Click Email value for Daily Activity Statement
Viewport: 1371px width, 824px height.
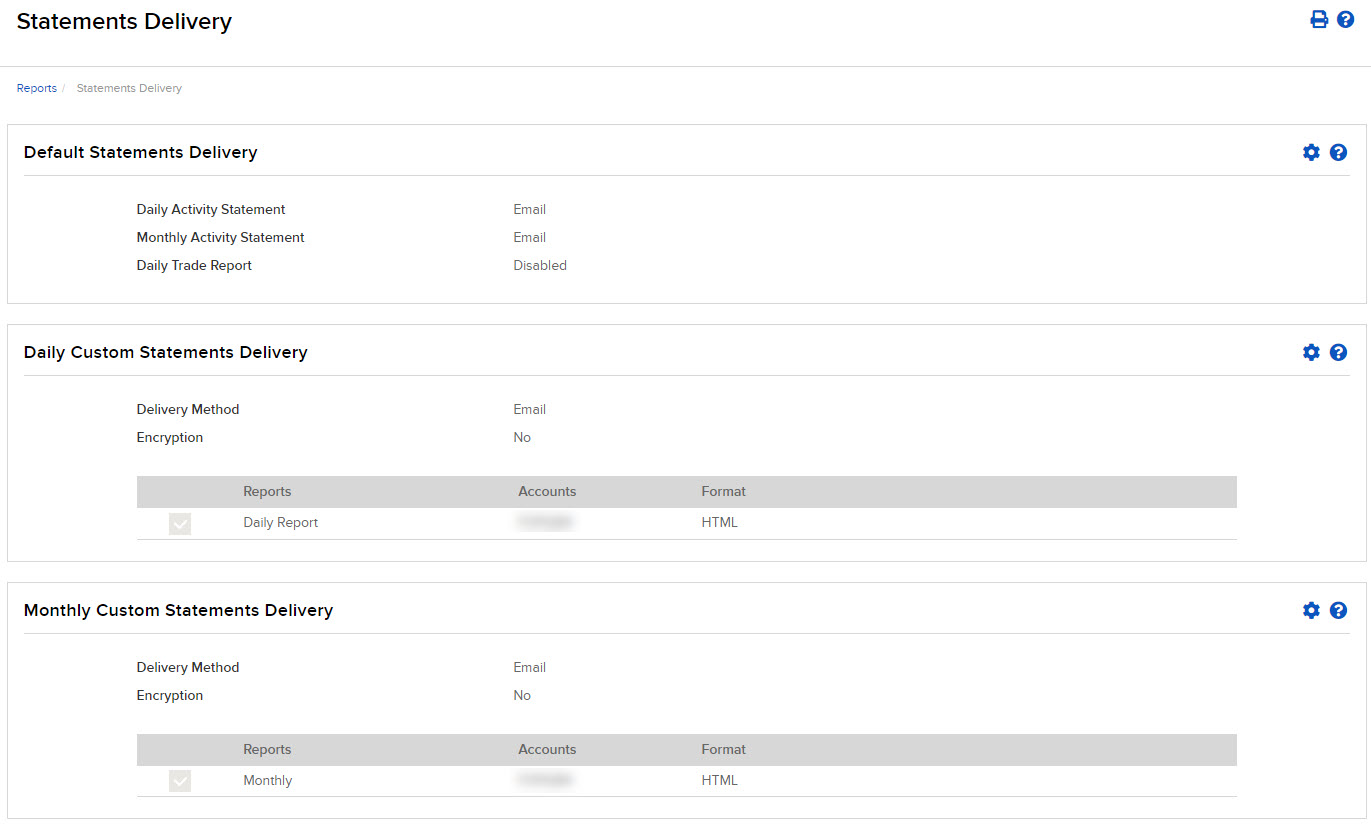tap(530, 209)
